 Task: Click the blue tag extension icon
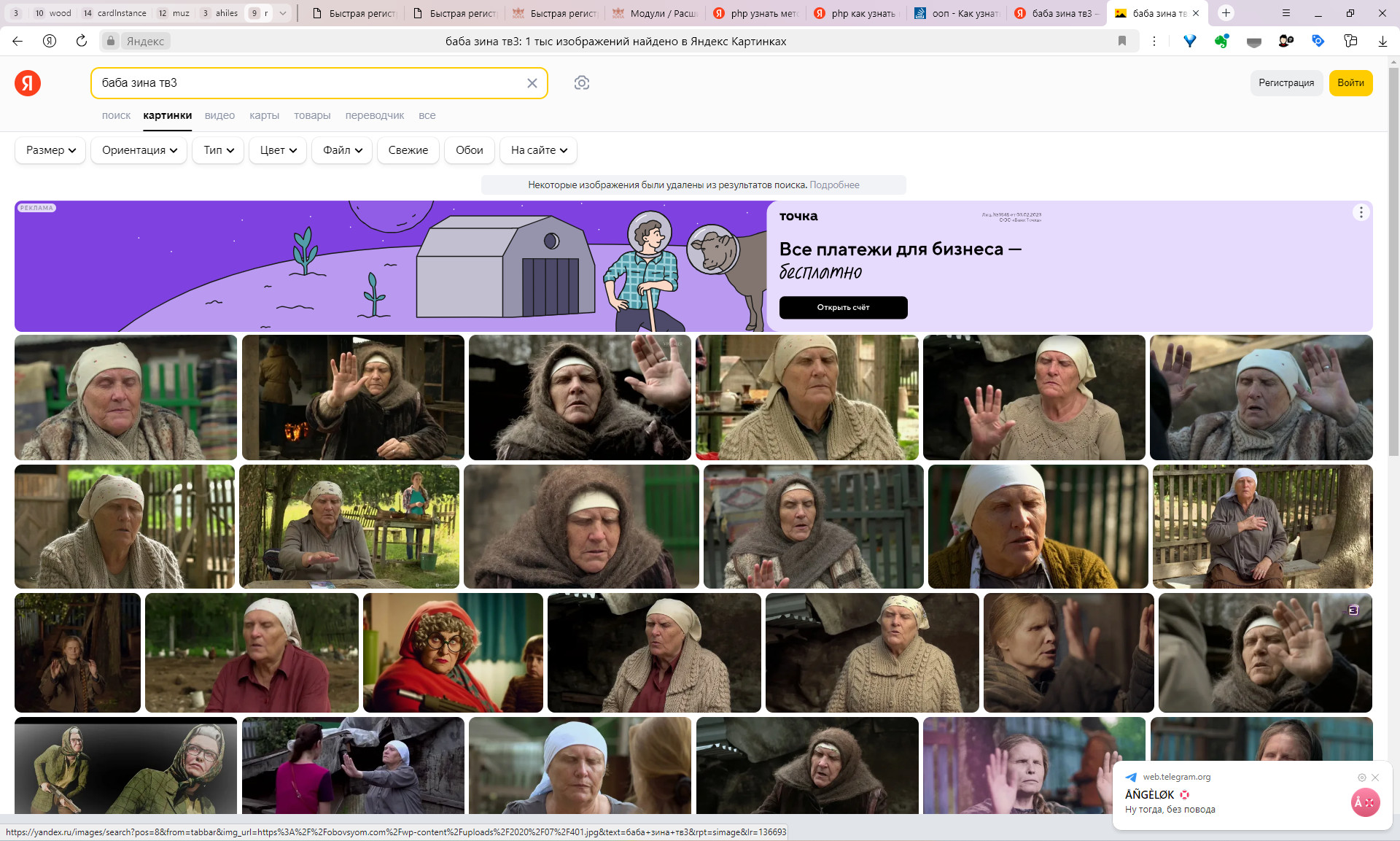1318,41
